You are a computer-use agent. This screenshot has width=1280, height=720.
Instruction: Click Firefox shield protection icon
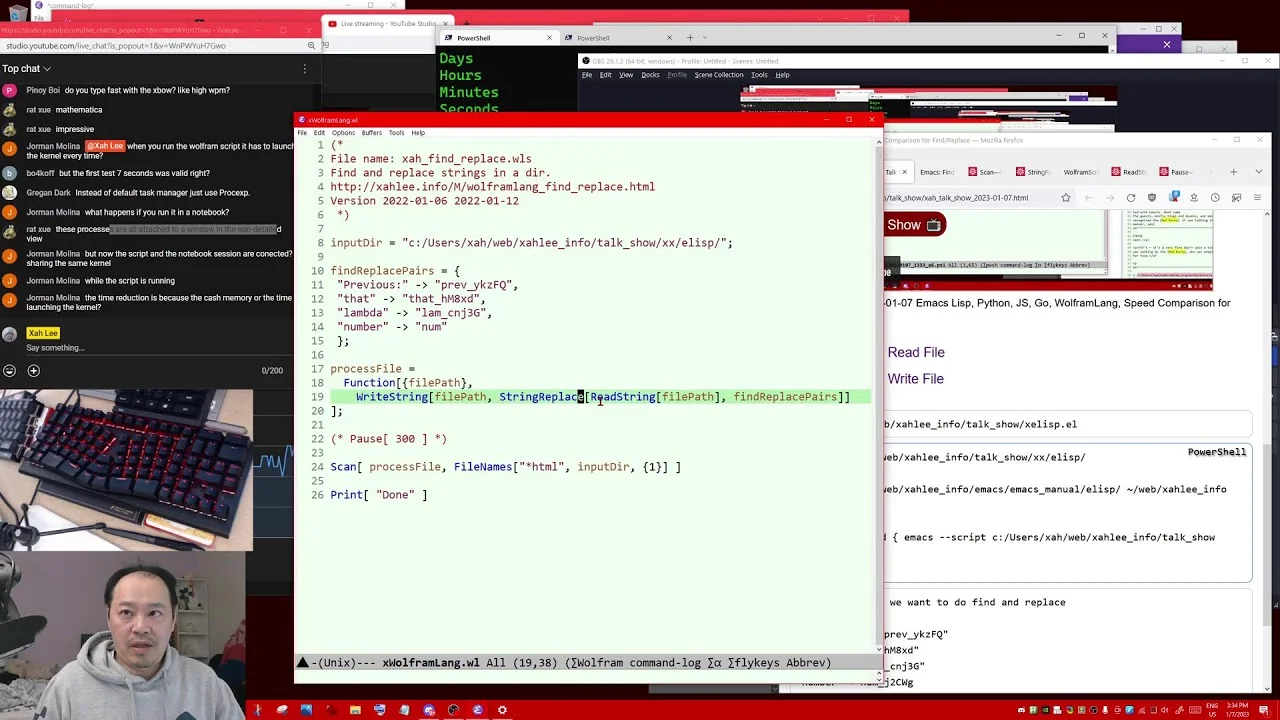1152,198
